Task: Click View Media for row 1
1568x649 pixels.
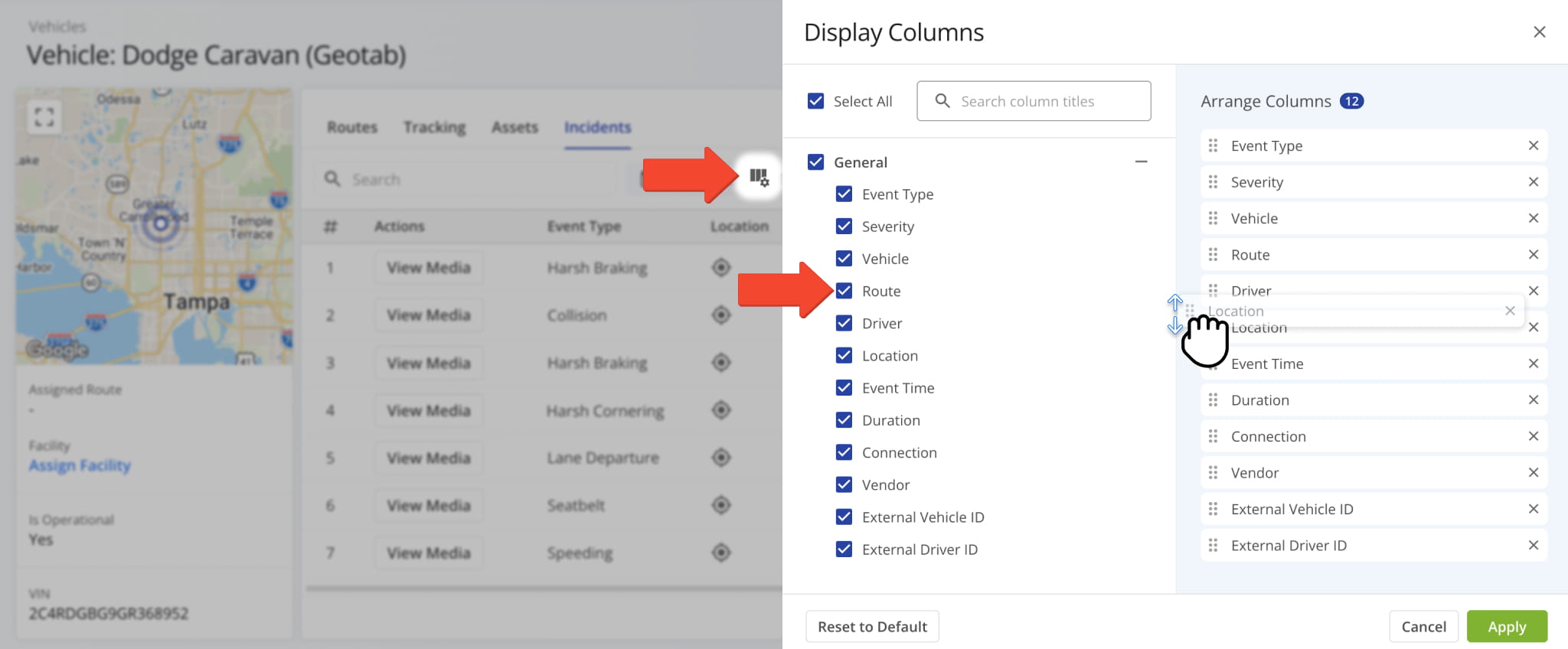Action: [x=428, y=267]
